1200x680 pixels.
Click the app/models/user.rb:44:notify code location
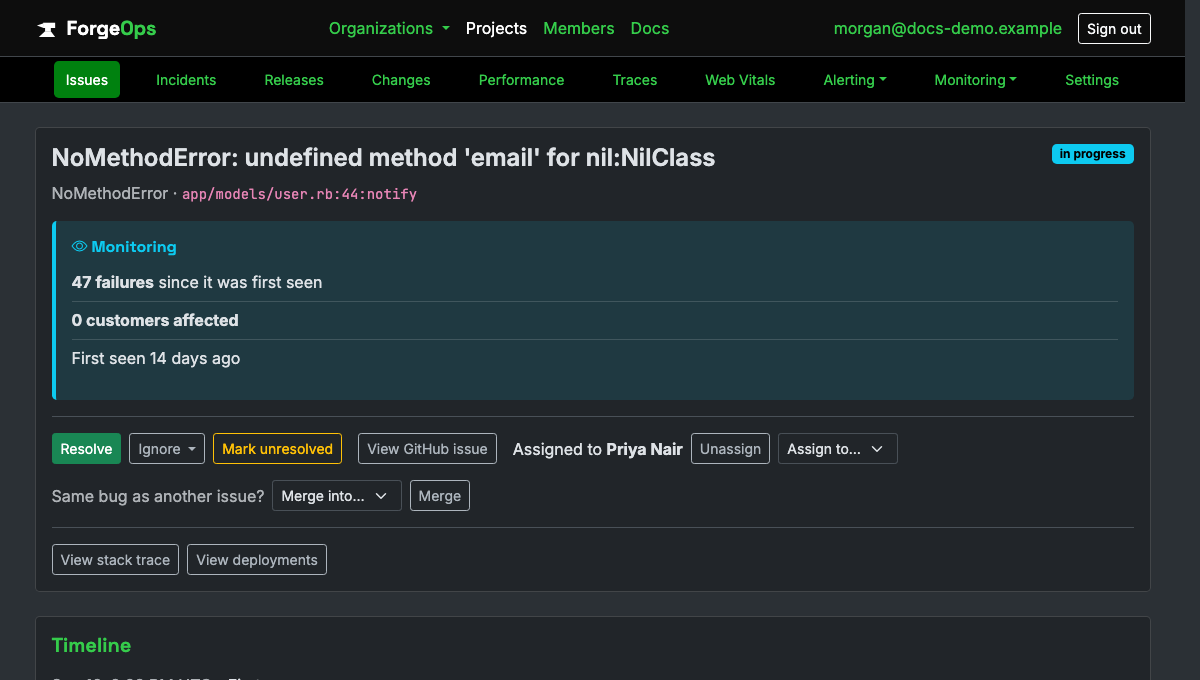(x=299, y=194)
